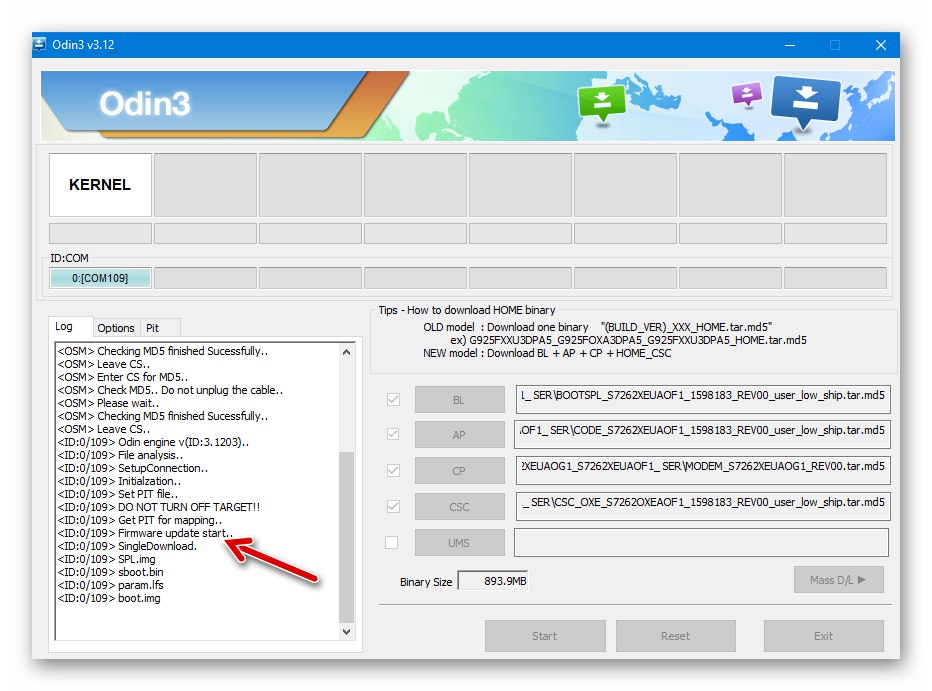Click the BL file button
The width and height of the screenshot is (932, 691).
click(x=459, y=400)
